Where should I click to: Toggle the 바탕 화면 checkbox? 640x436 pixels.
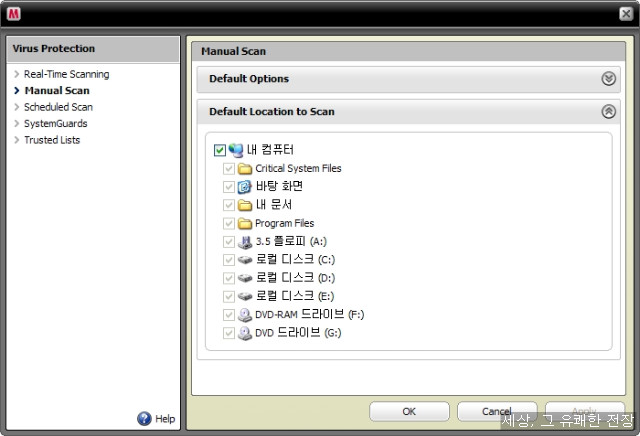click(229, 187)
